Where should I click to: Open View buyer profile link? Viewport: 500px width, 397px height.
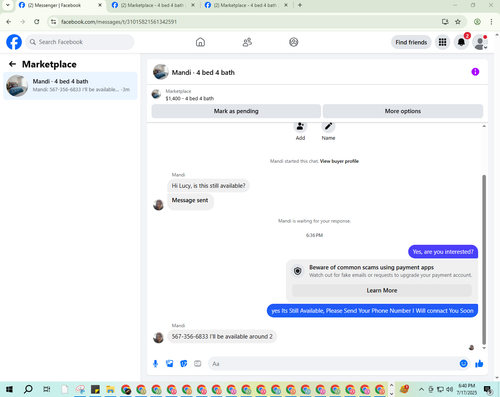click(x=339, y=161)
